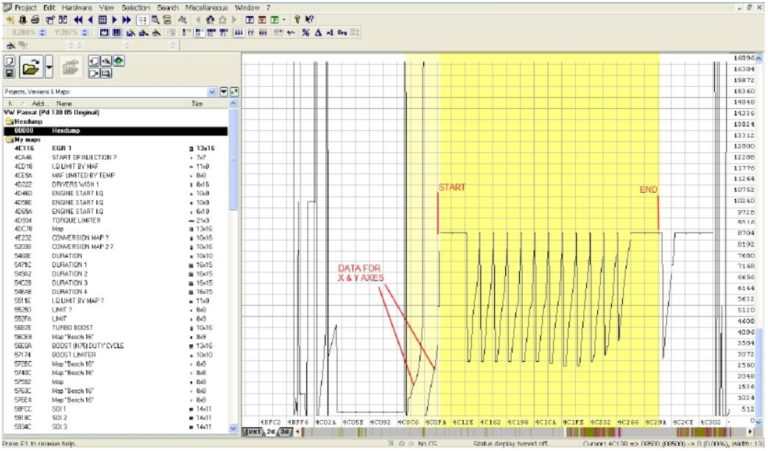Click the double-right fast-forward arrow icon
768x451 pixels.
[x=126, y=19]
